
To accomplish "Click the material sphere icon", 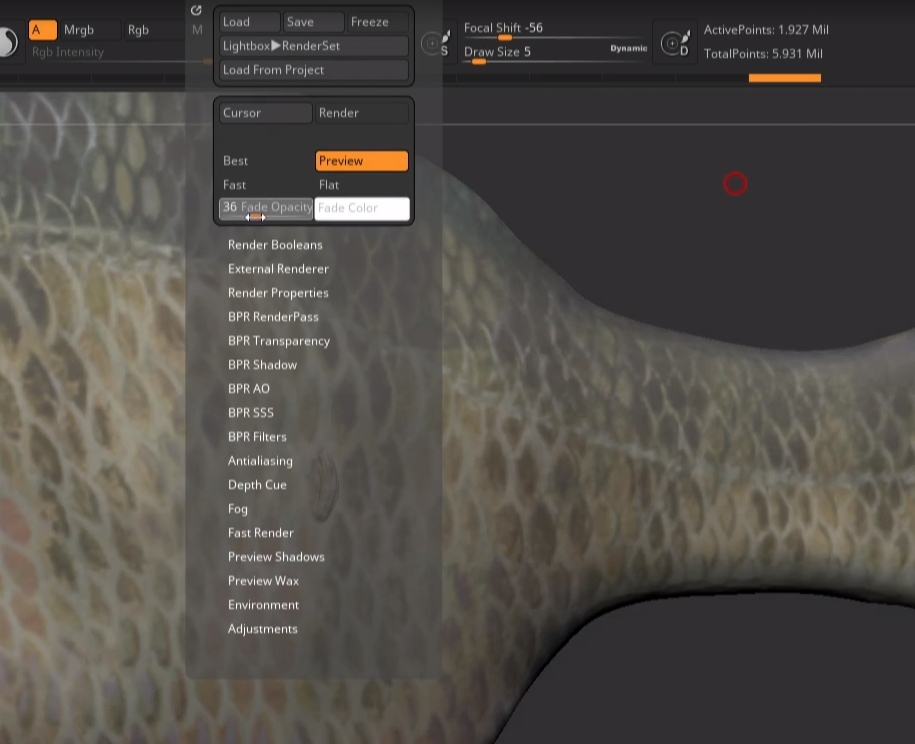I will 6,40.
